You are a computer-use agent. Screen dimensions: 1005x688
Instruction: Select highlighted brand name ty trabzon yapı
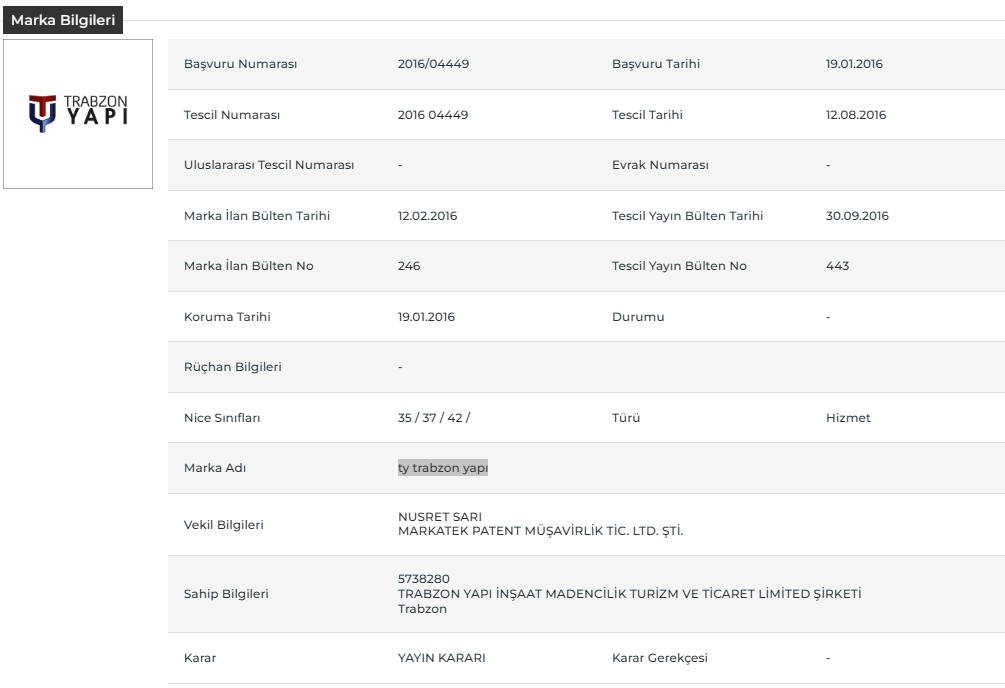[443, 468]
